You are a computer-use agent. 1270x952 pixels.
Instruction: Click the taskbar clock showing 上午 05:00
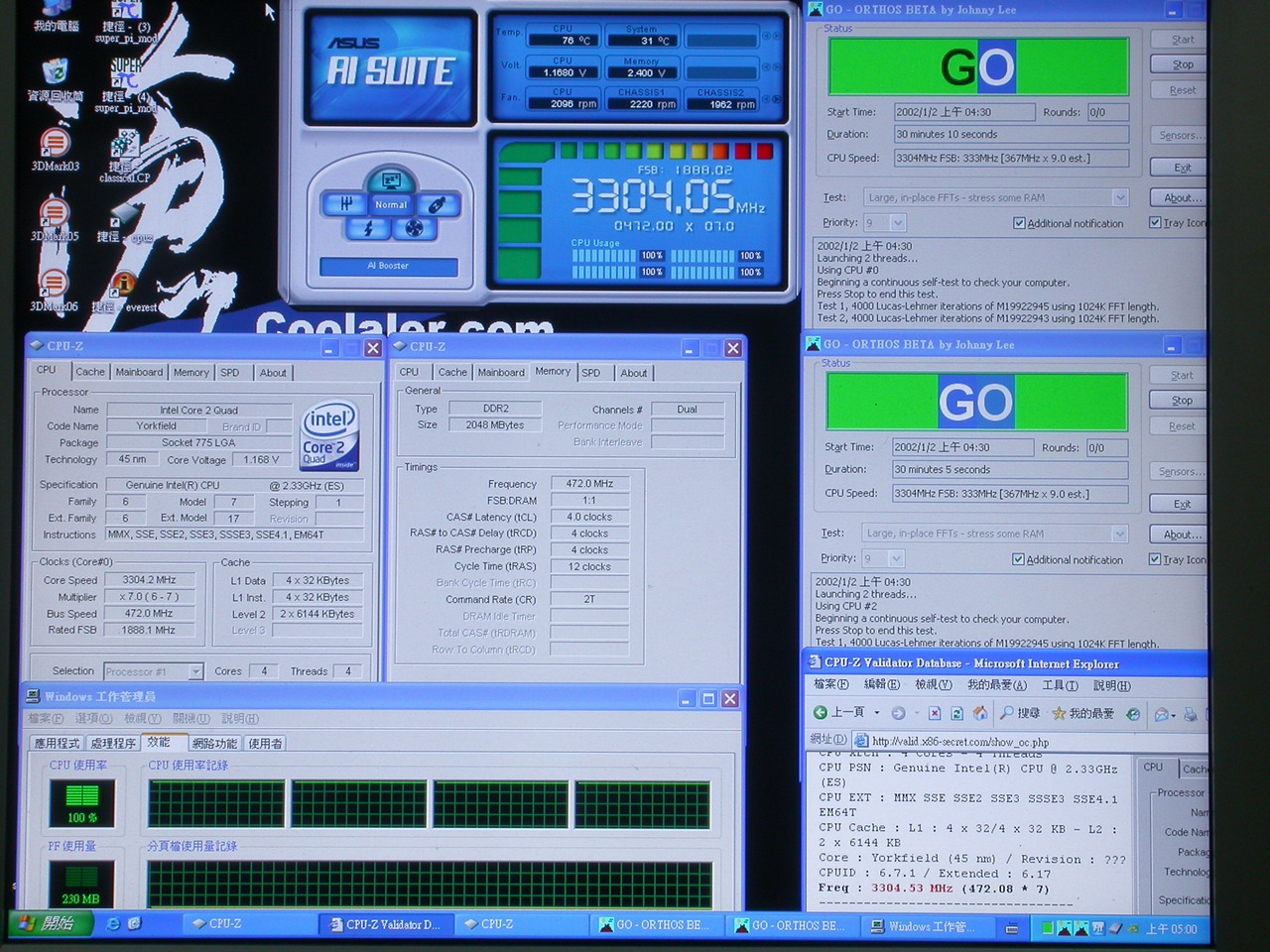tap(1172, 929)
